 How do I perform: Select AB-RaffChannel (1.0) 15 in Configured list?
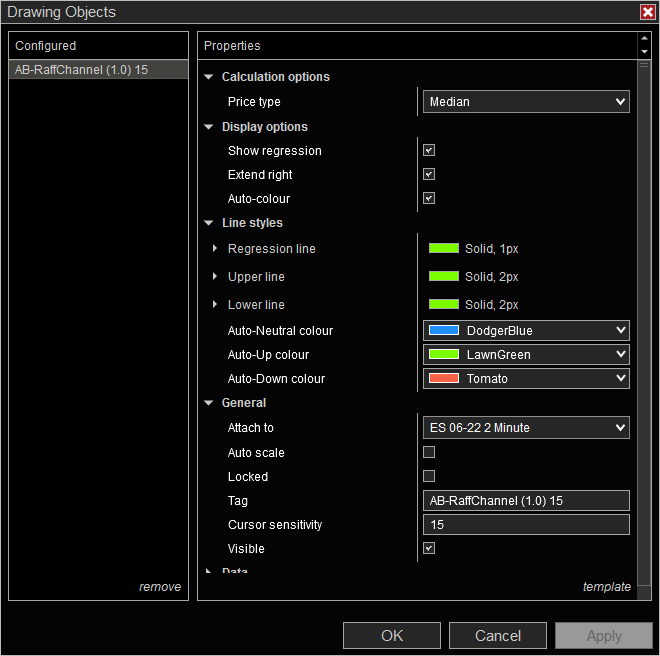pos(97,70)
